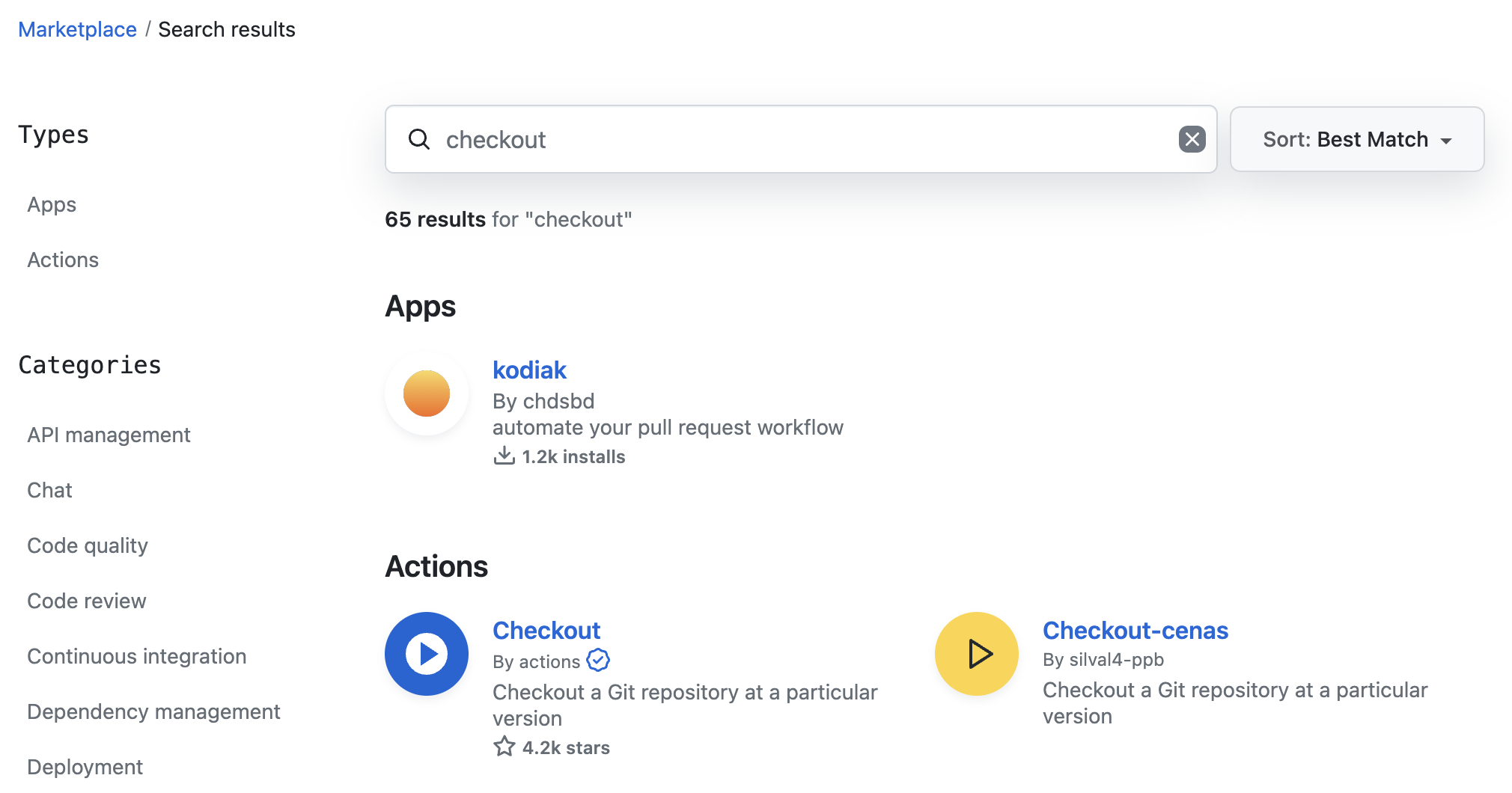Click the verified badge next to actions
Image resolution: width=1512 pixels, height=793 pixels.
[598, 661]
